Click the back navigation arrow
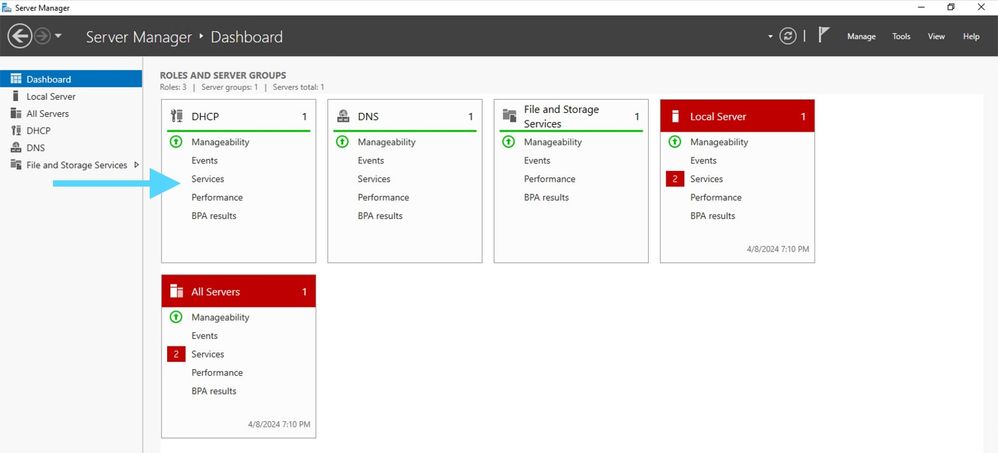Image resolution: width=998 pixels, height=453 pixels. point(20,36)
